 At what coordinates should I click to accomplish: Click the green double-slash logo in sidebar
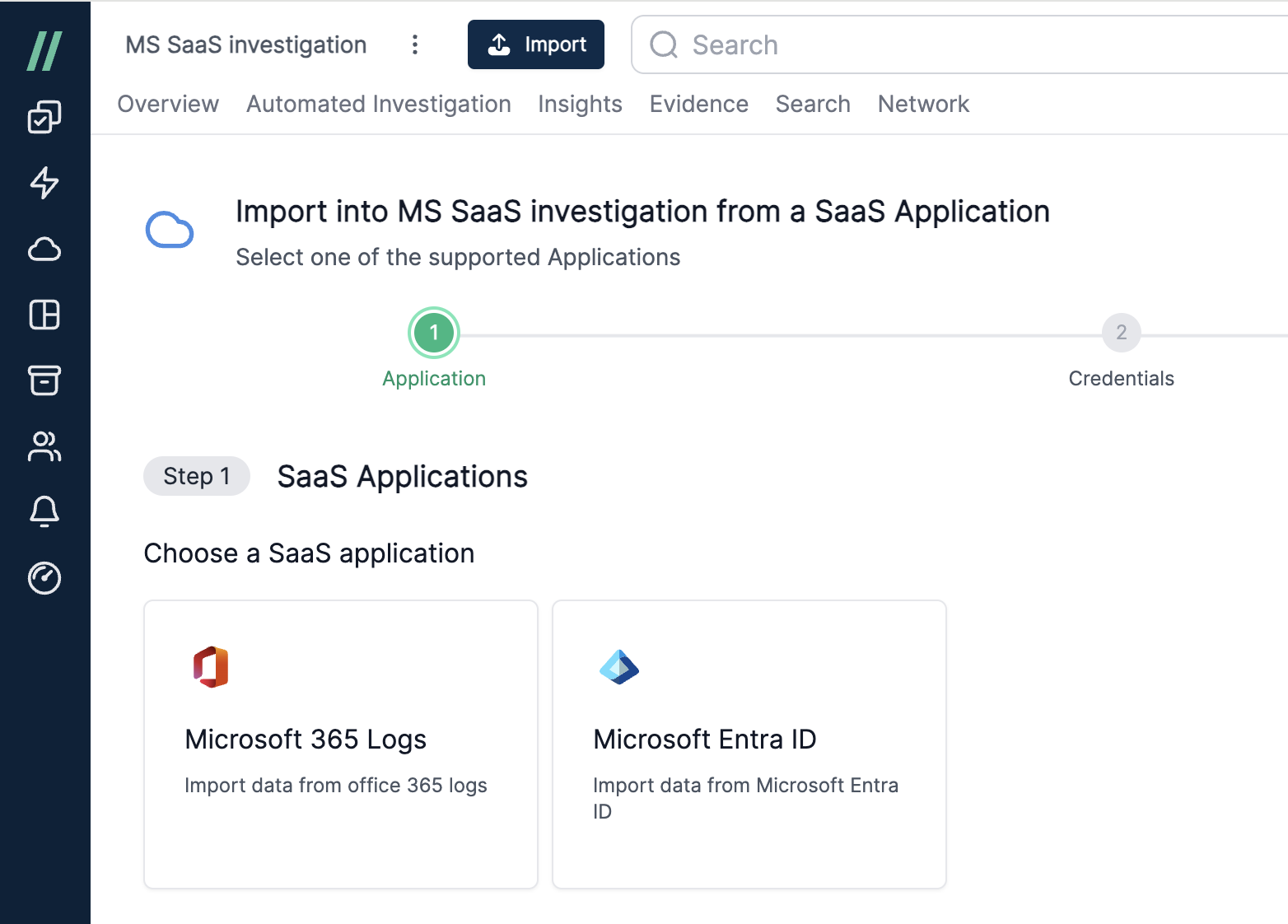click(44, 51)
